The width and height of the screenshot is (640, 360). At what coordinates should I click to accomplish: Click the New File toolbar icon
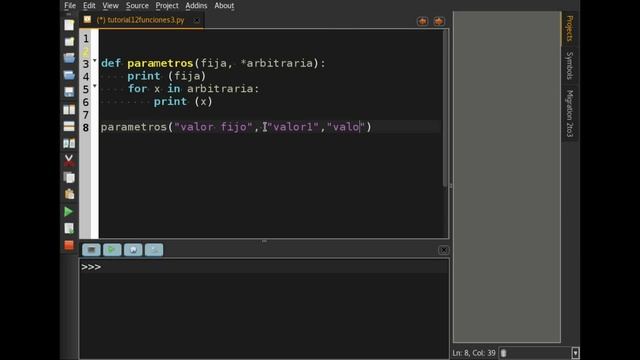(69, 25)
